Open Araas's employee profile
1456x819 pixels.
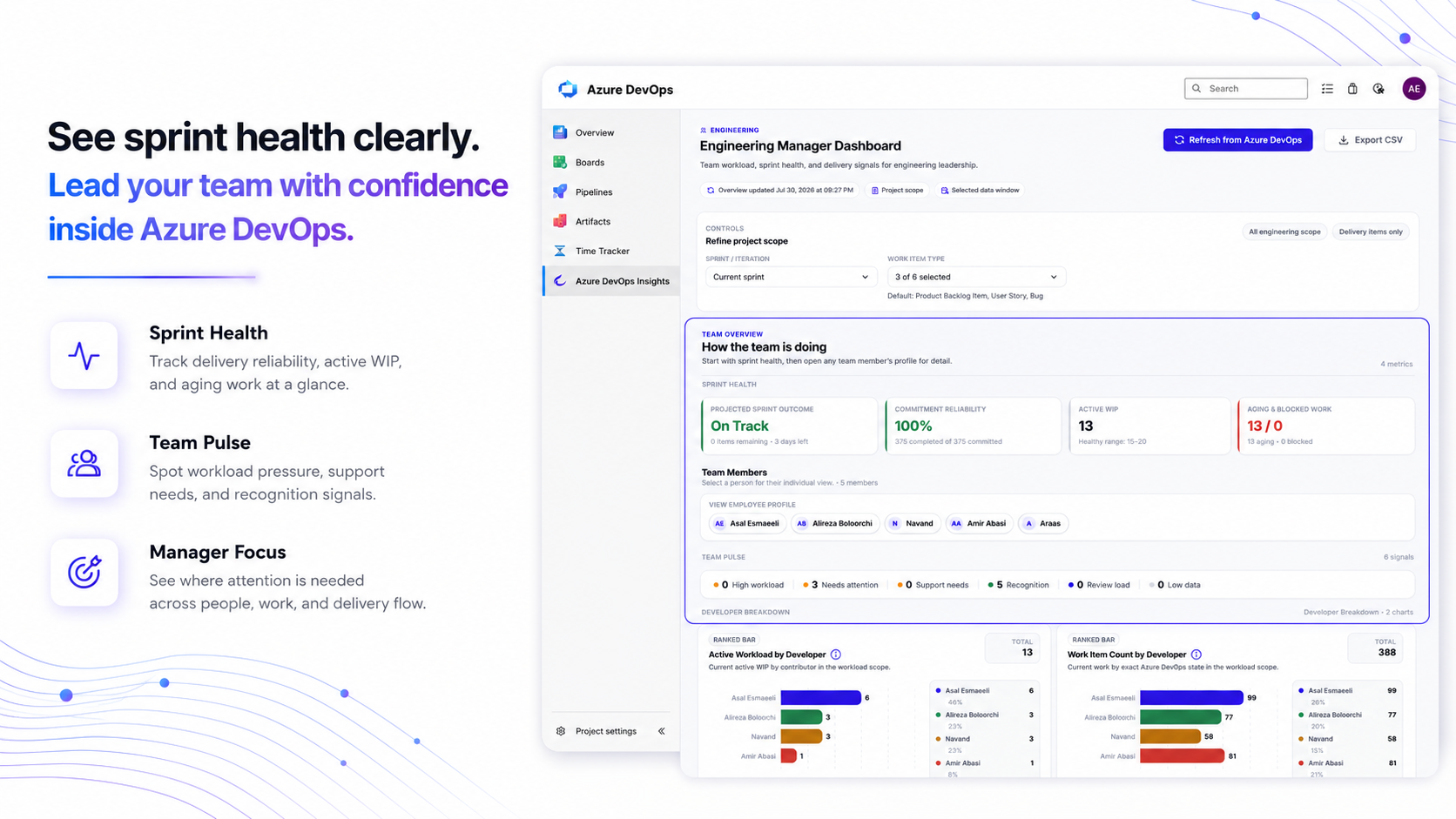[1043, 524]
